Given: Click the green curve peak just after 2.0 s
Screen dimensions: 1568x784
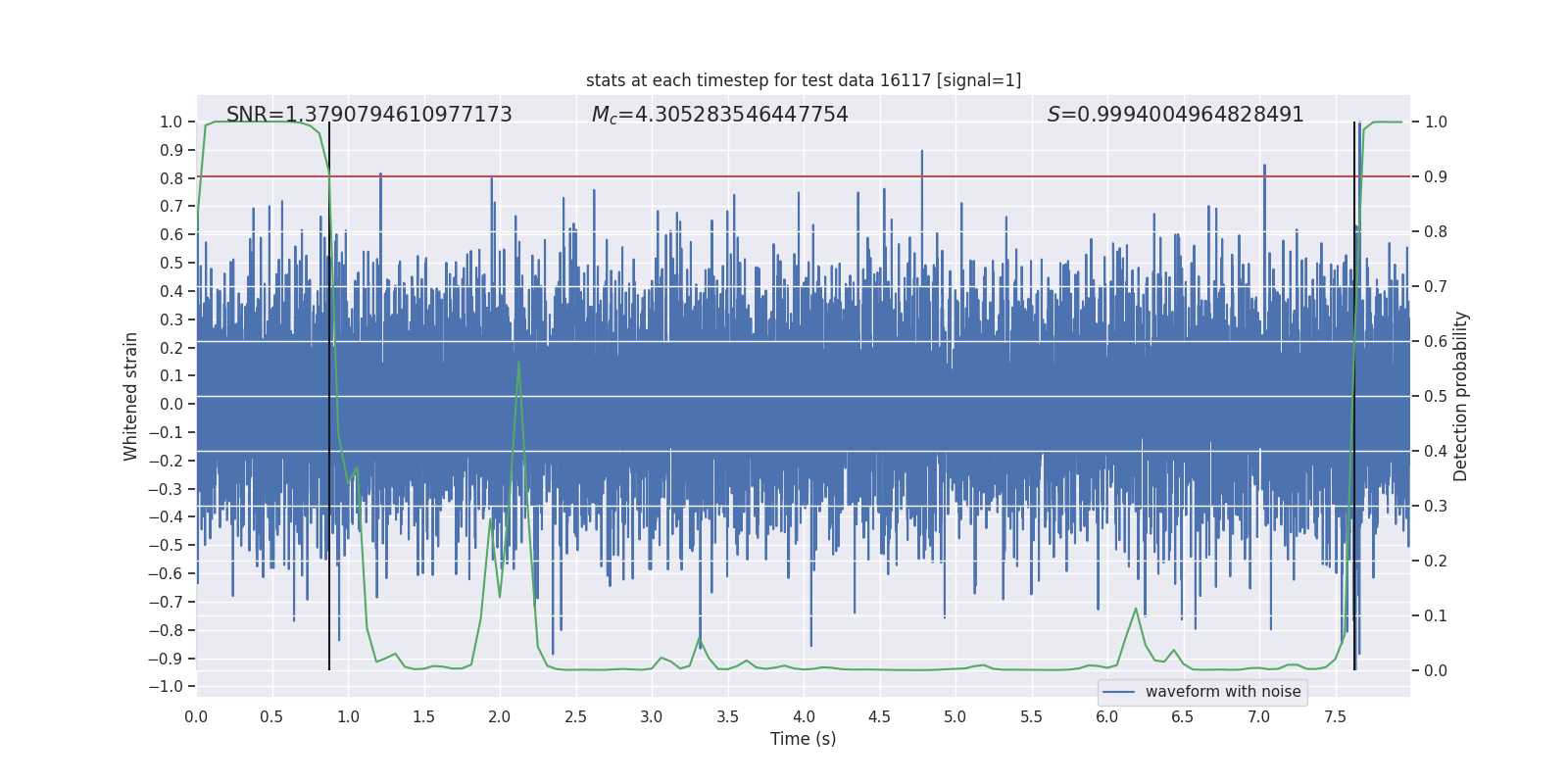Looking at the screenshot, I should point(518,363).
